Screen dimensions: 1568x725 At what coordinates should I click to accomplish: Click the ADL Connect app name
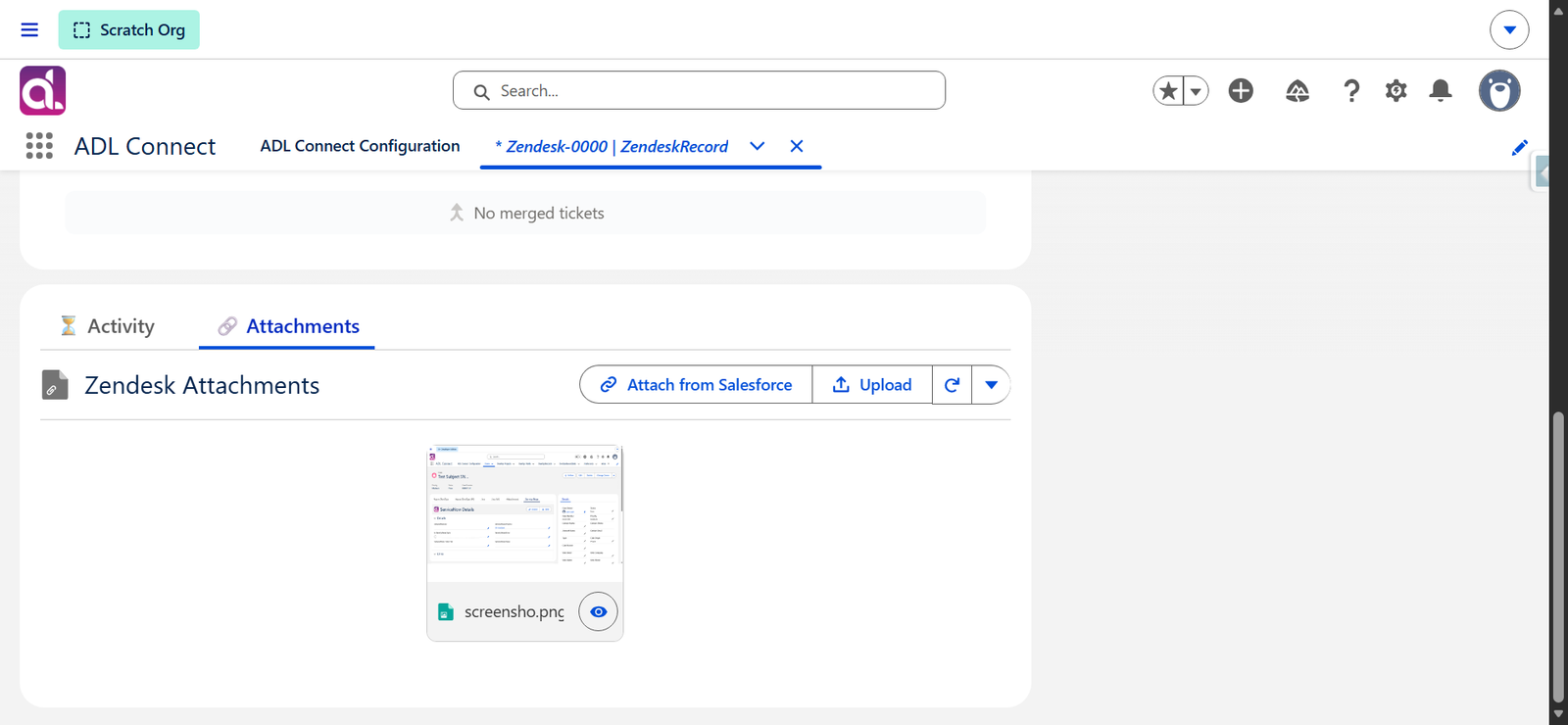point(145,146)
